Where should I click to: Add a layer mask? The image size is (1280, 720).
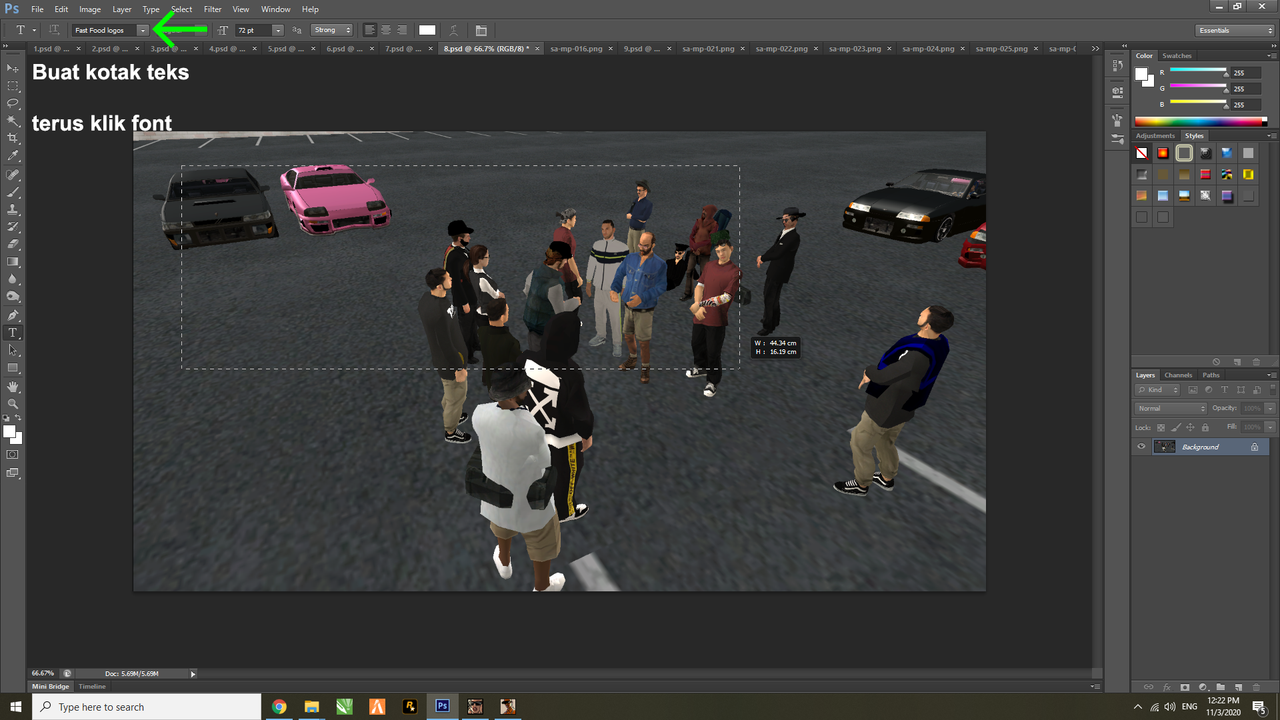[1185, 687]
